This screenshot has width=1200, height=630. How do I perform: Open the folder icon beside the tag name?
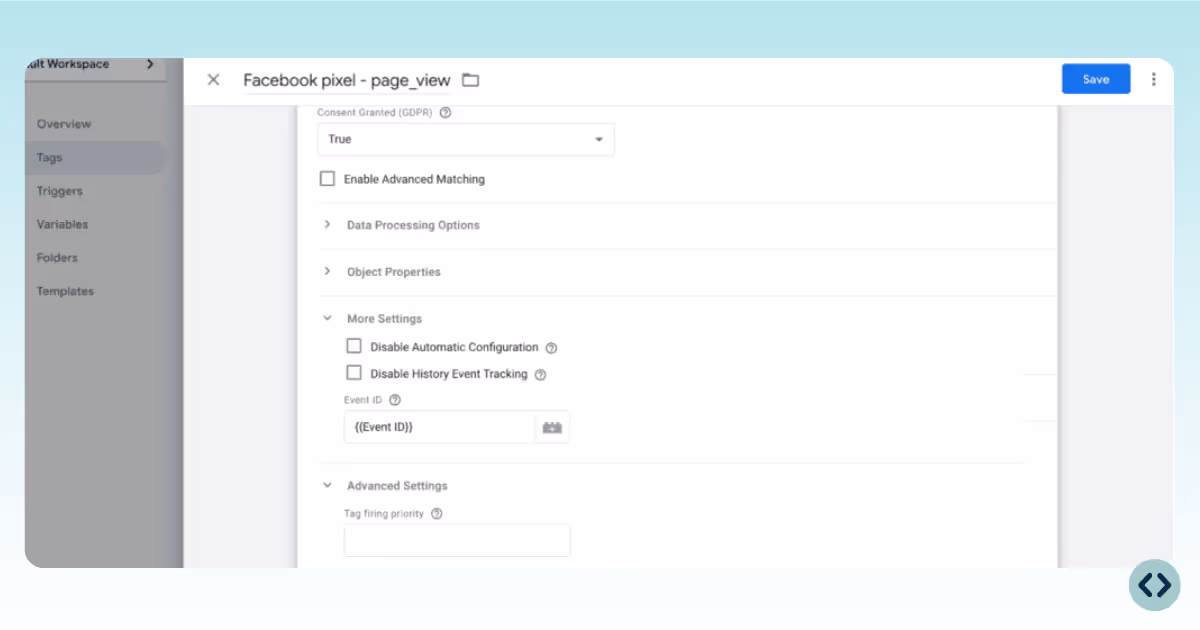pyautogui.click(x=470, y=80)
